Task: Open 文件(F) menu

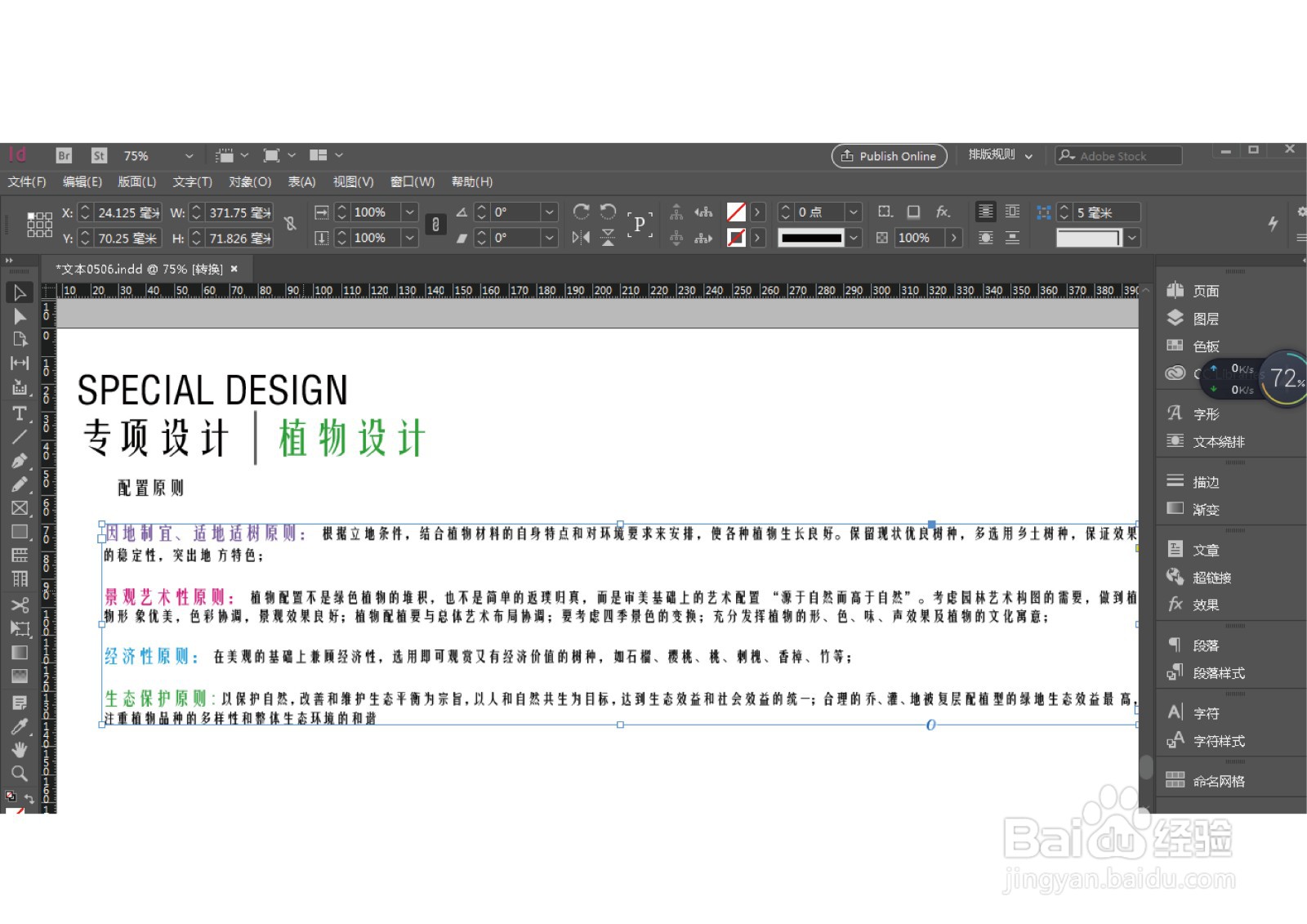Action: [27, 181]
